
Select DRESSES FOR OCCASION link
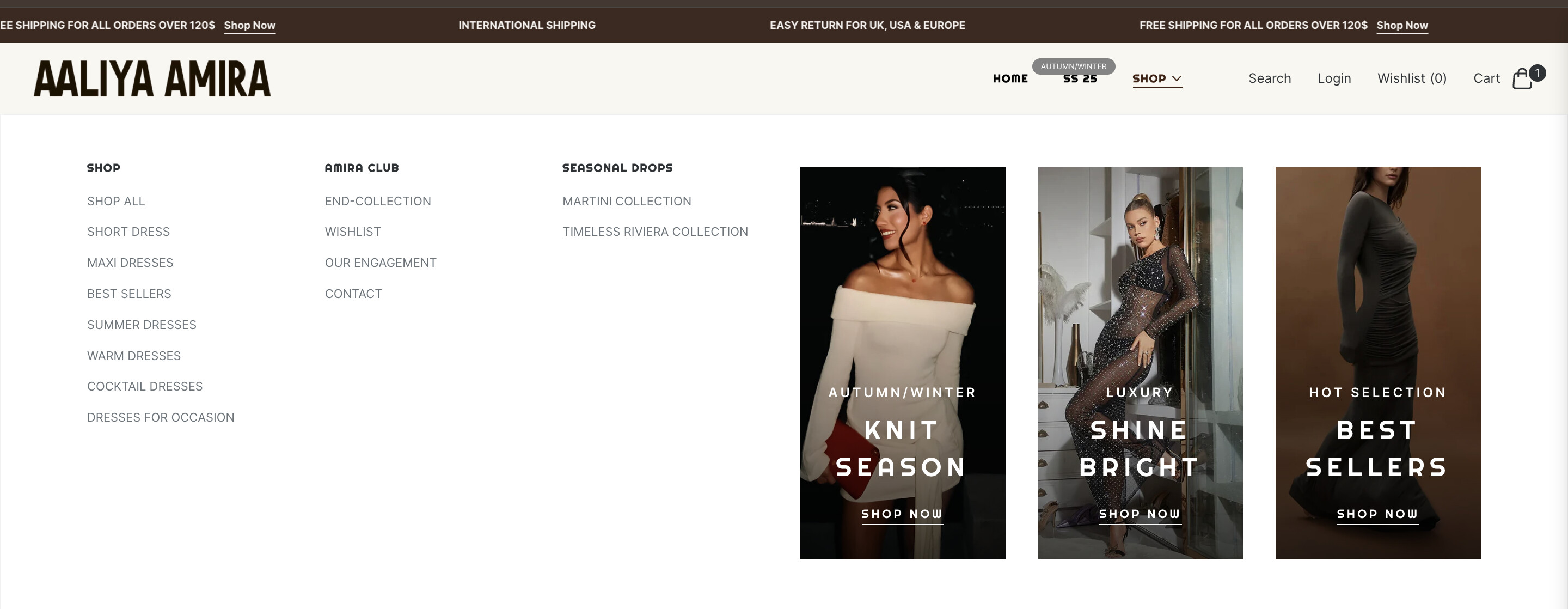[x=160, y=417]
